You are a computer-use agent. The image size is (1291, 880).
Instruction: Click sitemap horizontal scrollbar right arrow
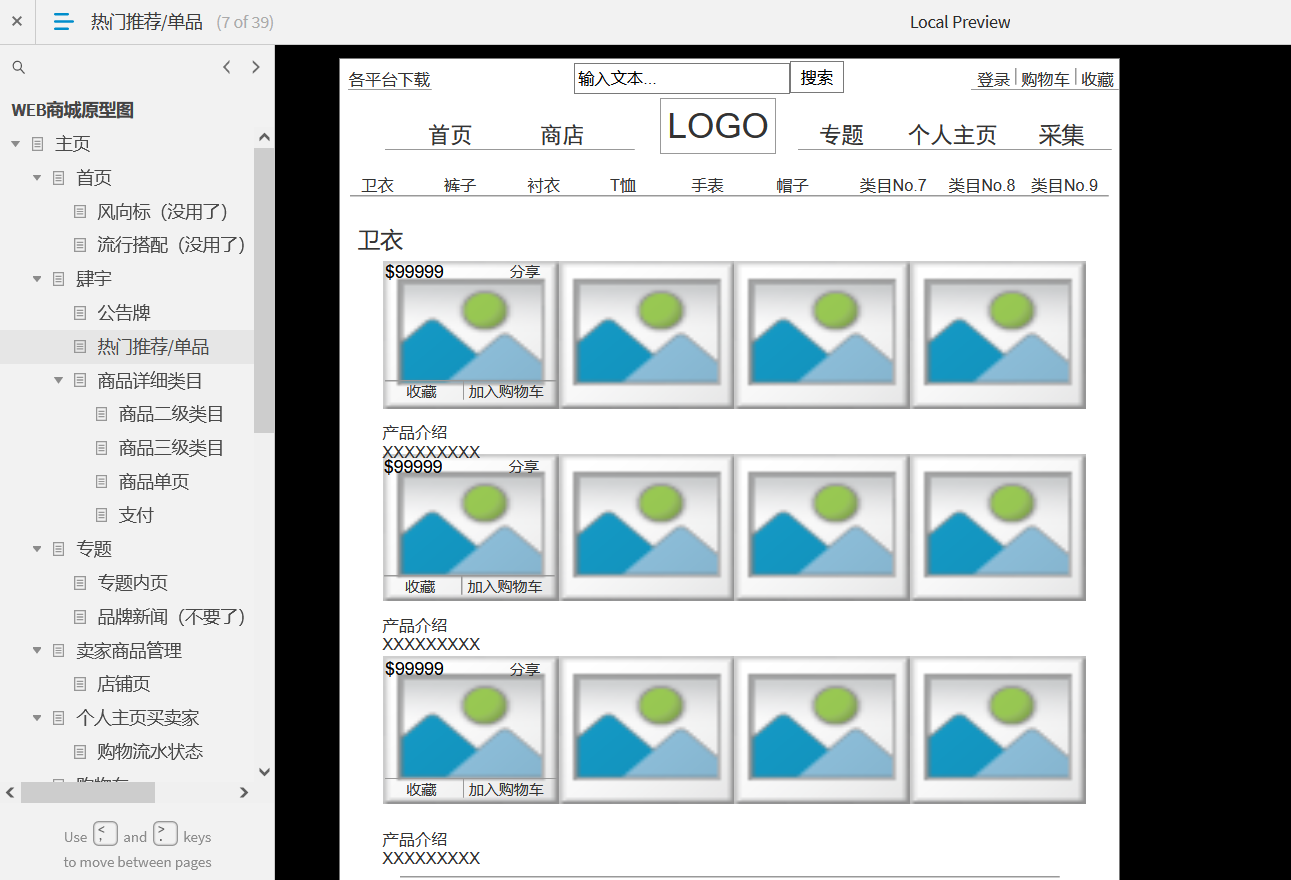[243, 793]
